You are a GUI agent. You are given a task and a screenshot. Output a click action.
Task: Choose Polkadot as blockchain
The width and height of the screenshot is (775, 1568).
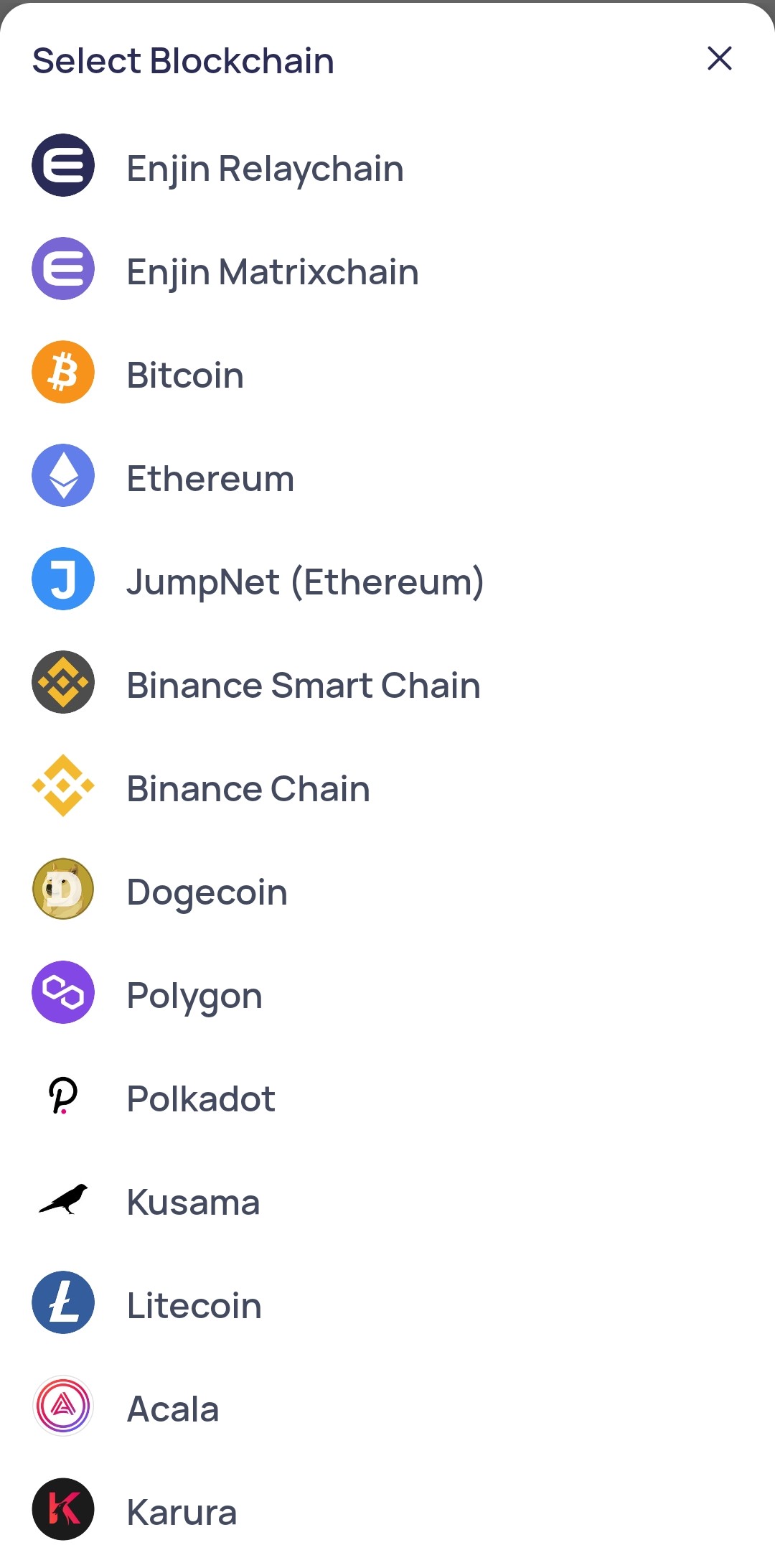coord(387,1096)
